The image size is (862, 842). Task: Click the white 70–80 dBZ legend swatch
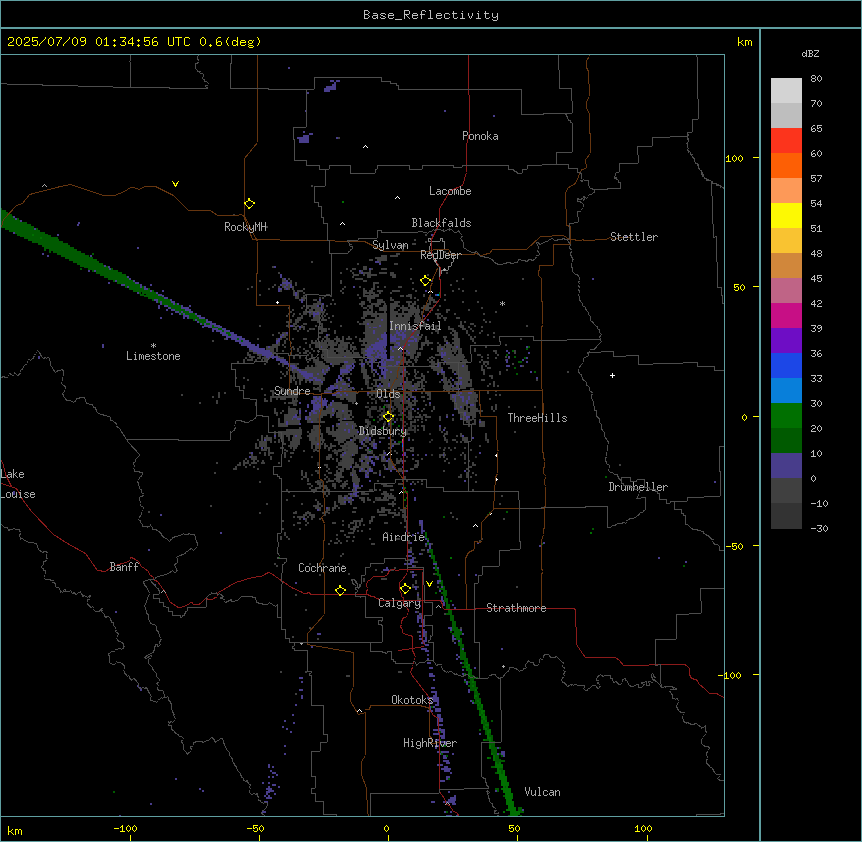[x=786, y=91]
